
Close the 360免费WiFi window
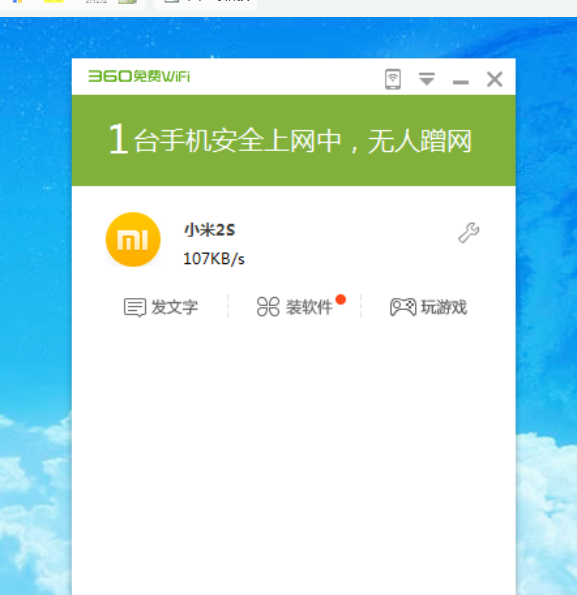(x=494, y=79)
